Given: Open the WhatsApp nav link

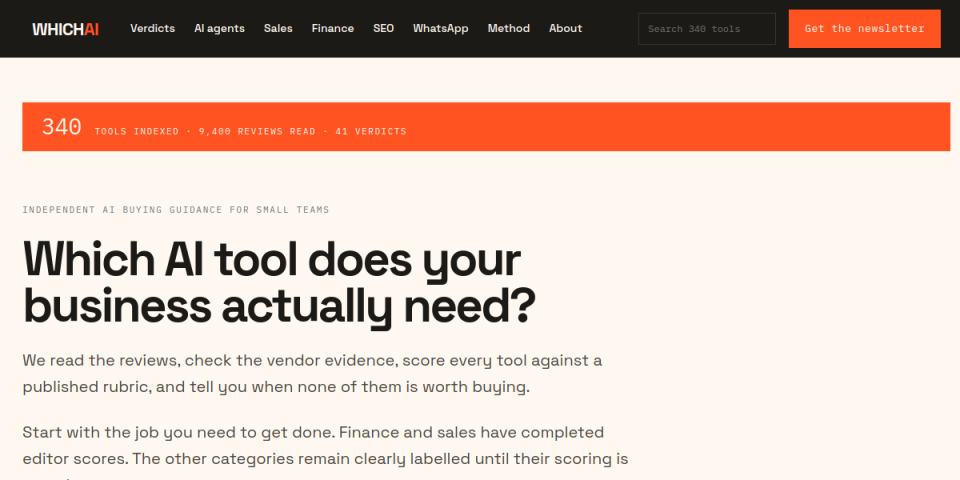Looking at the screenshot, I should 440,28.
